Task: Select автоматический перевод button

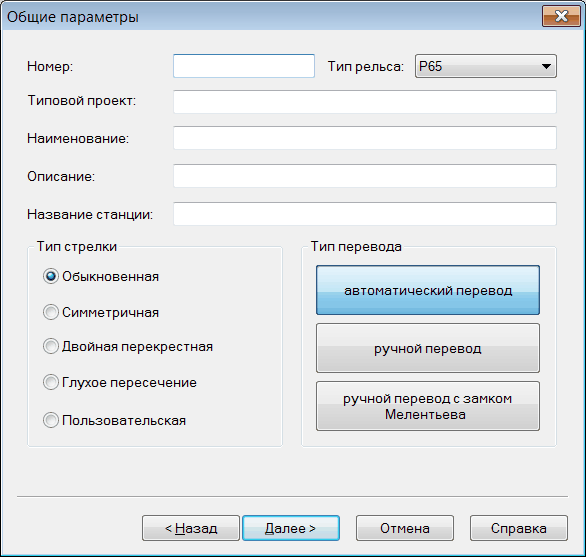Action: pyautogui.click(x=428, y=290)
